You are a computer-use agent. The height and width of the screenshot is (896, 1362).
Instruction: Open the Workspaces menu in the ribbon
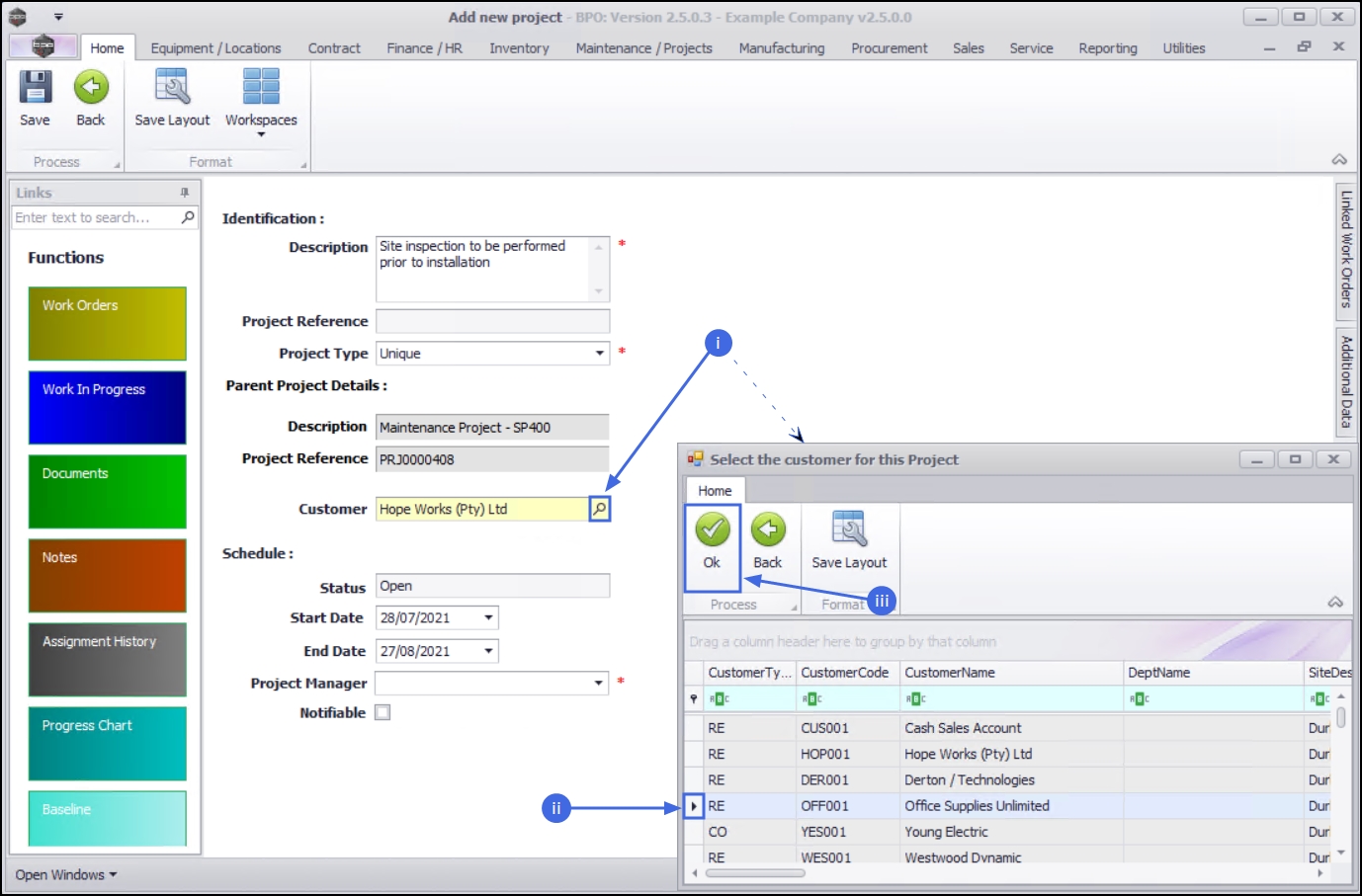(261, 102)
